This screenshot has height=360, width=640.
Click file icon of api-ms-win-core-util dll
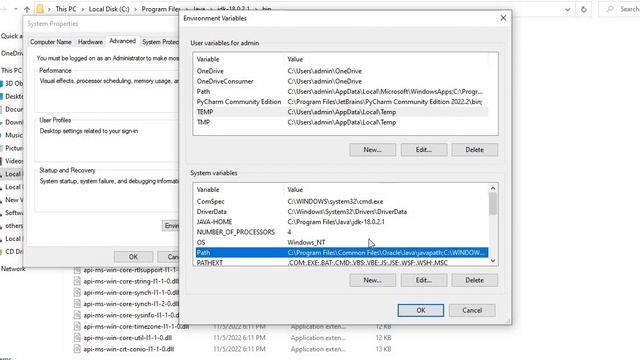coord(77,338)
